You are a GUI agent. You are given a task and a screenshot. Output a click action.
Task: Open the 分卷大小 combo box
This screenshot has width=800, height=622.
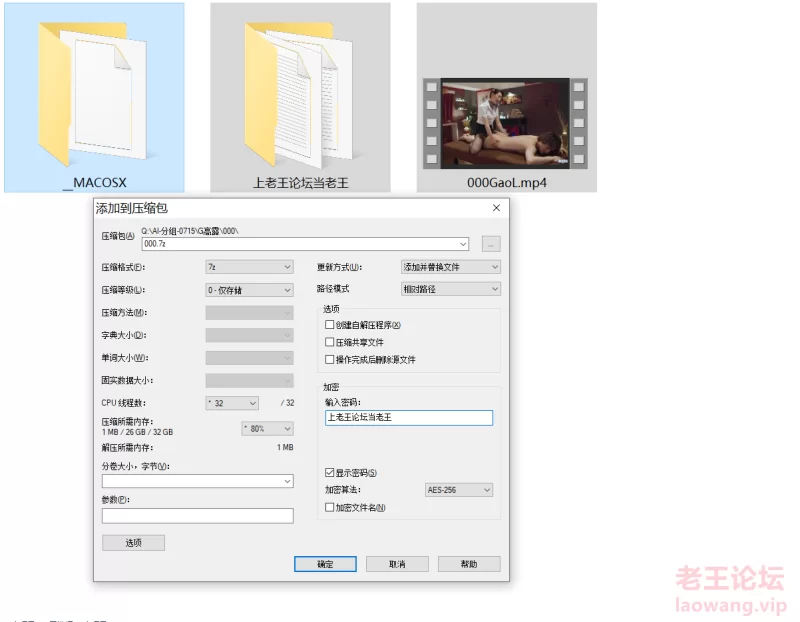(197, 481)
